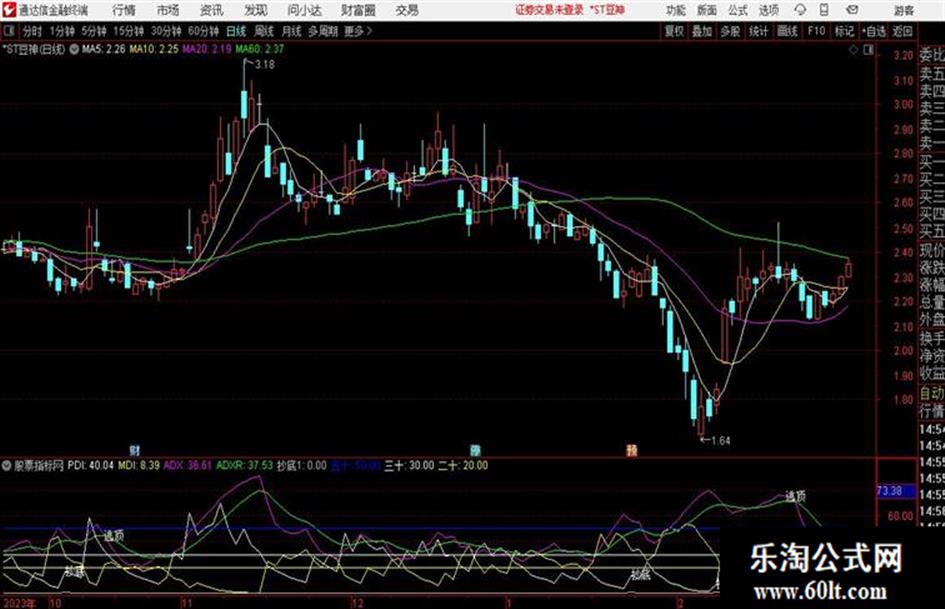Open the 行情 menu
The width and height of the screenshot is (945, 609).
coord(124,10)
